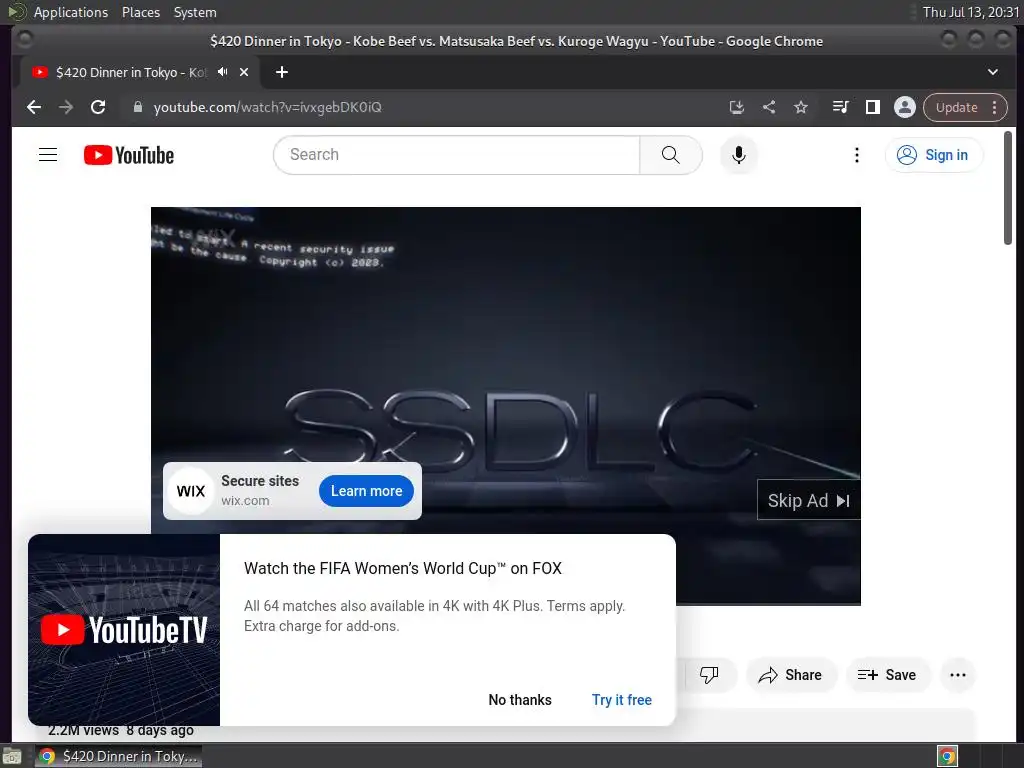
Task: Save the video to a playlist
Action: point(887,675)
